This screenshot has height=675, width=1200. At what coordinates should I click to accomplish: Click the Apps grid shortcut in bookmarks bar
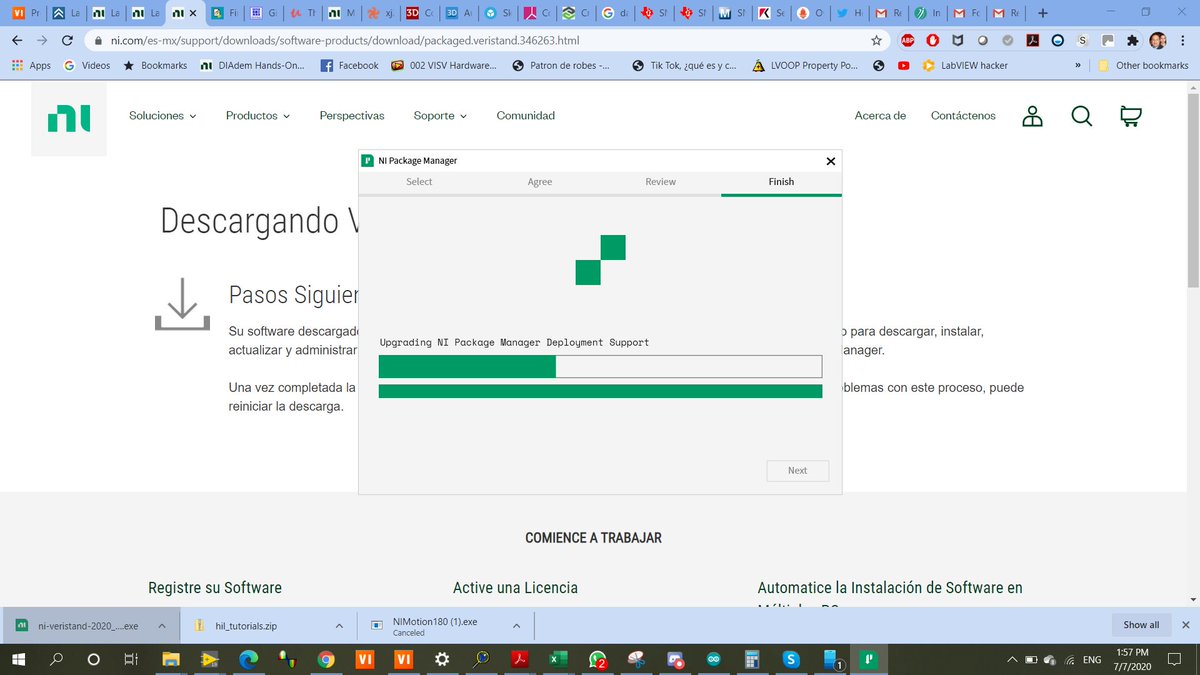tap(30, 65)
